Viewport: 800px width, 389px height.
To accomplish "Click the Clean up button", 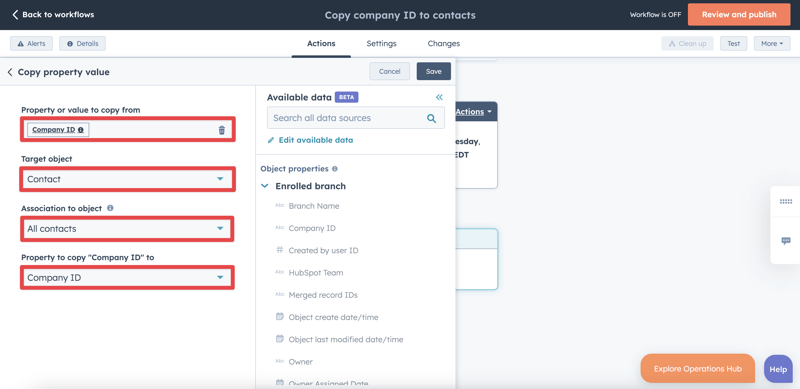I will pyautogui.click(x=687, y=44).
